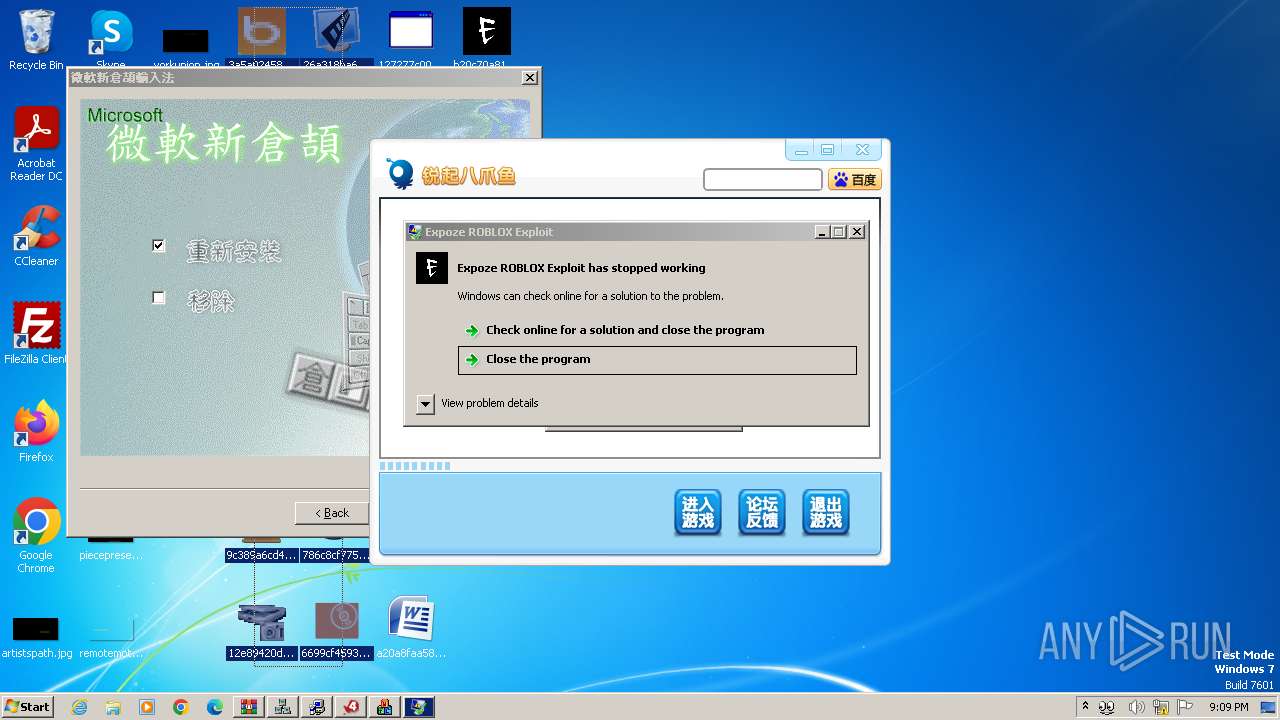Close the 微軟新倉頡輸入法 installer window
The width and height of the screenshot is (1280, 720).
coord(529,78)
